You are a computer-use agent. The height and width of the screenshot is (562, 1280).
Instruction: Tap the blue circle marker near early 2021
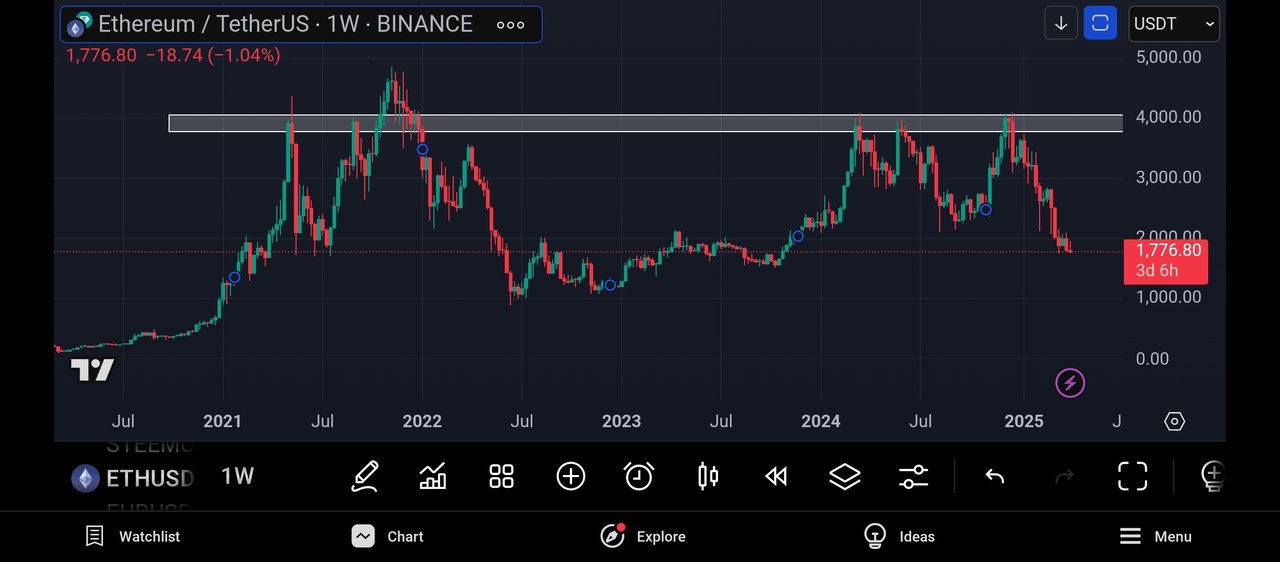pyautogui.click(x=234, y=277)
